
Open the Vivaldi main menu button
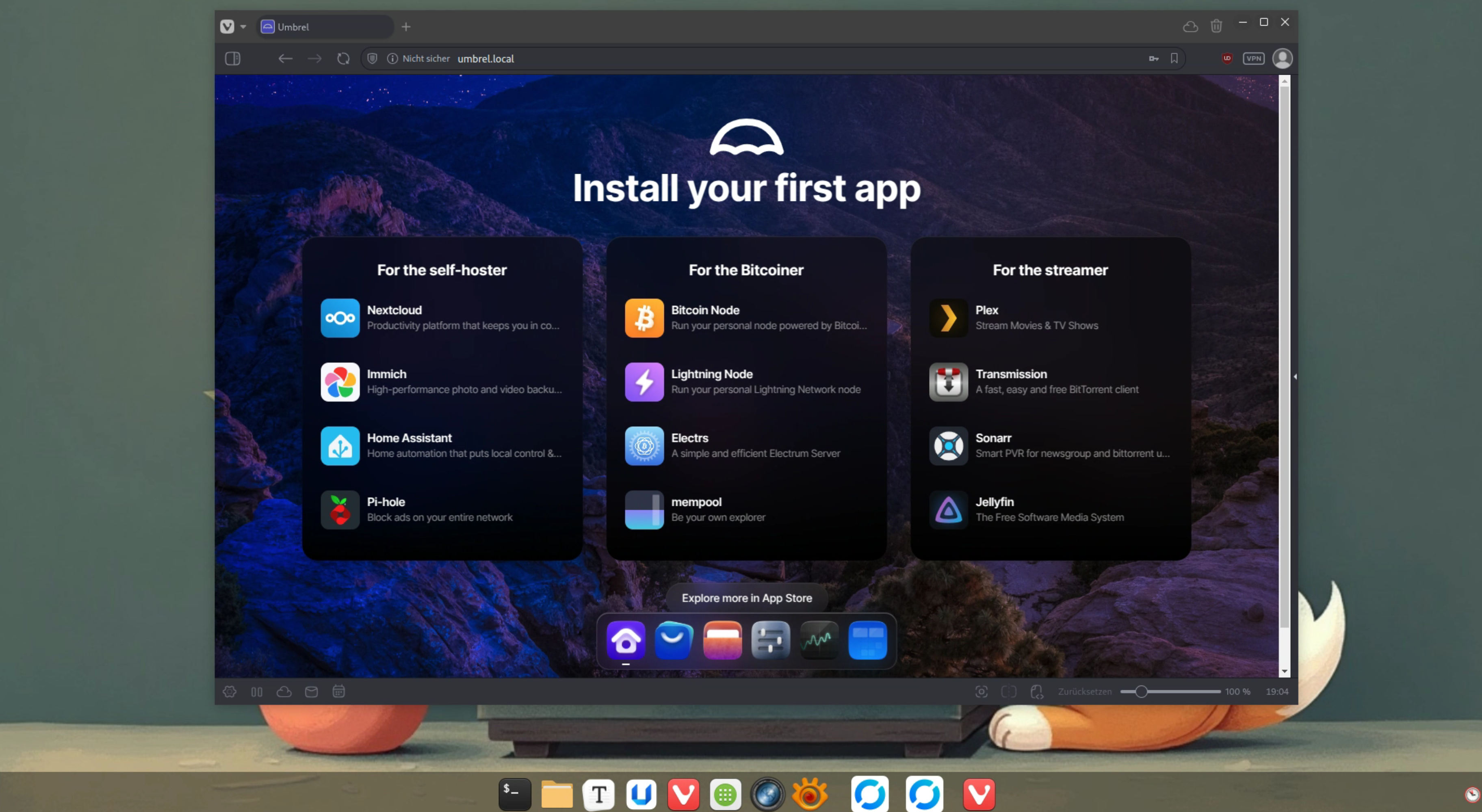(x=227, y=26)
